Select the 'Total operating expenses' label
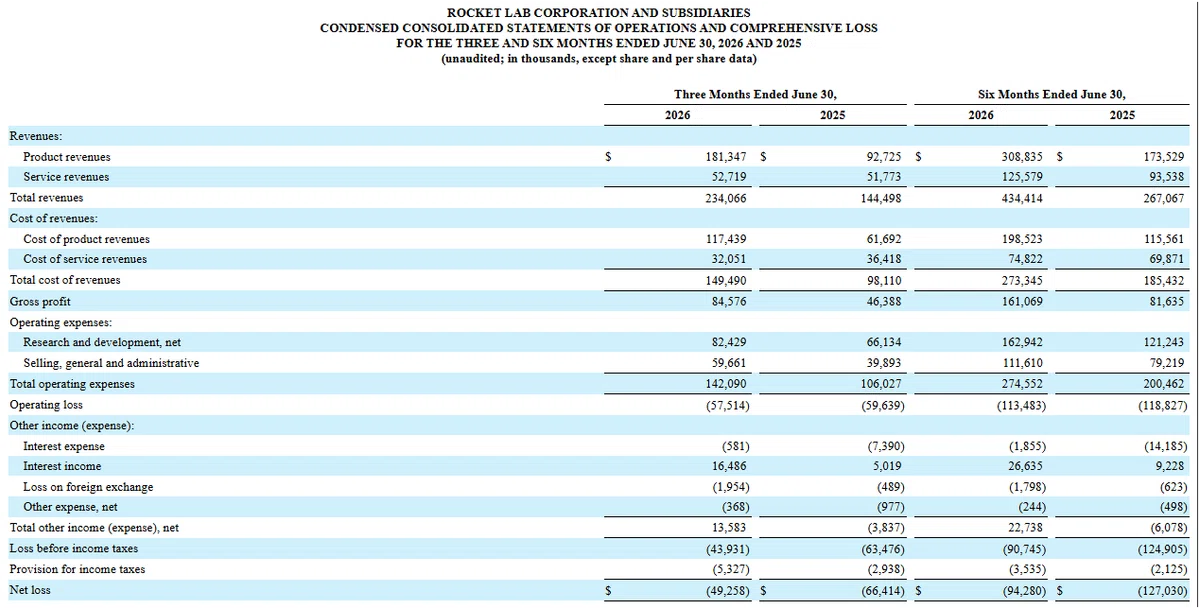Screen dimensions: 1200x609 72,384
